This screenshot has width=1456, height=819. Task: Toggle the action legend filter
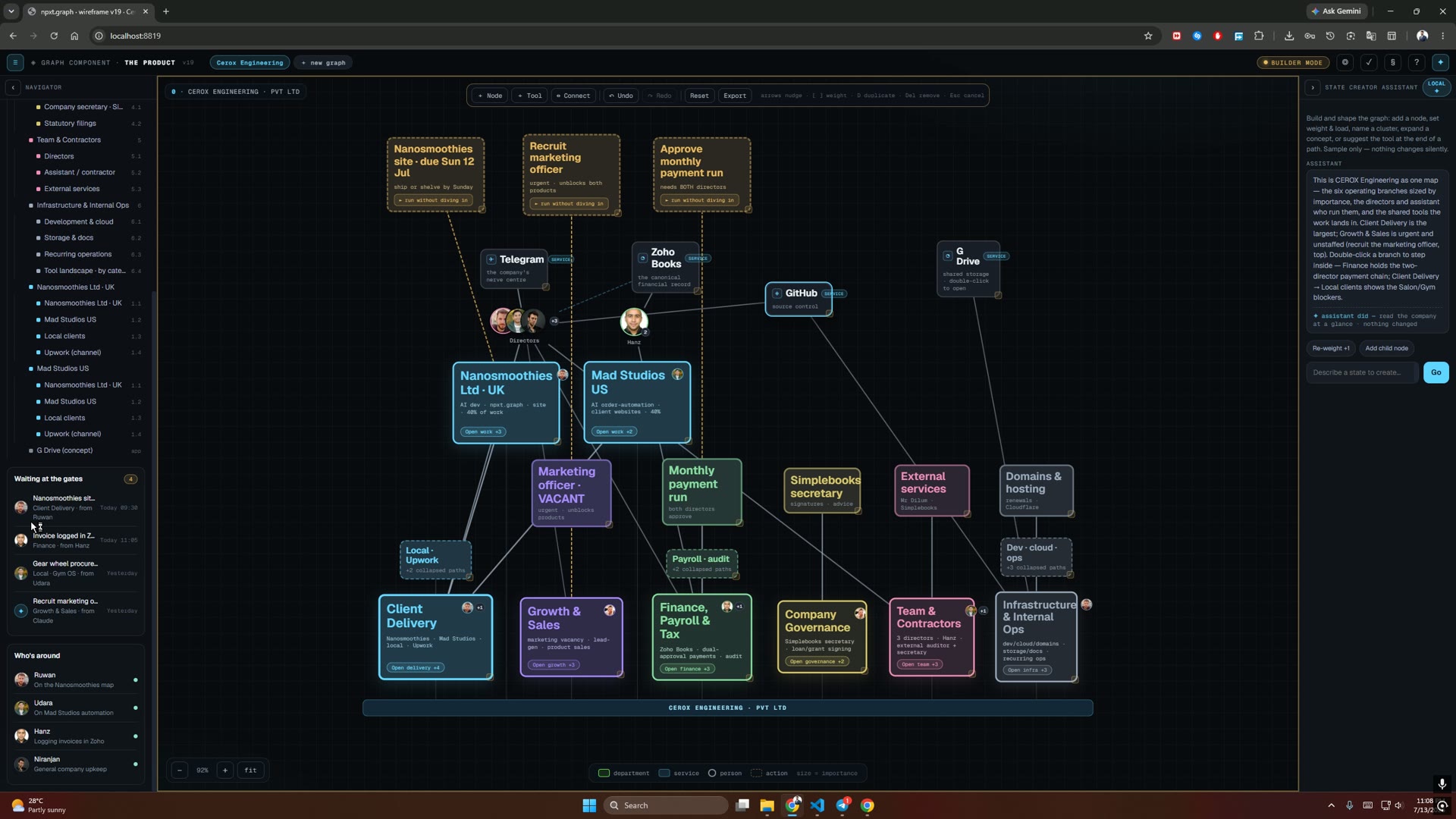(x=769, y=773)
